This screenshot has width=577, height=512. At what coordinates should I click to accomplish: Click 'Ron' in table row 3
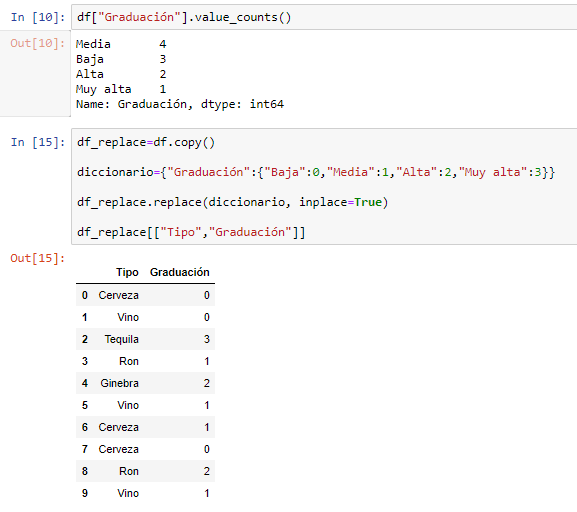129,361
